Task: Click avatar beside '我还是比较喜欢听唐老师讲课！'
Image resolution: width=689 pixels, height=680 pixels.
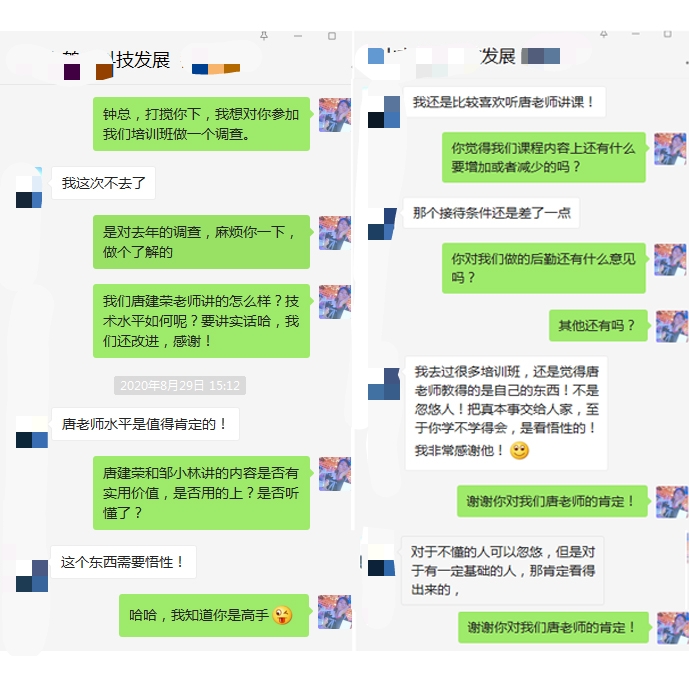Action: click(x=384, y=112)
